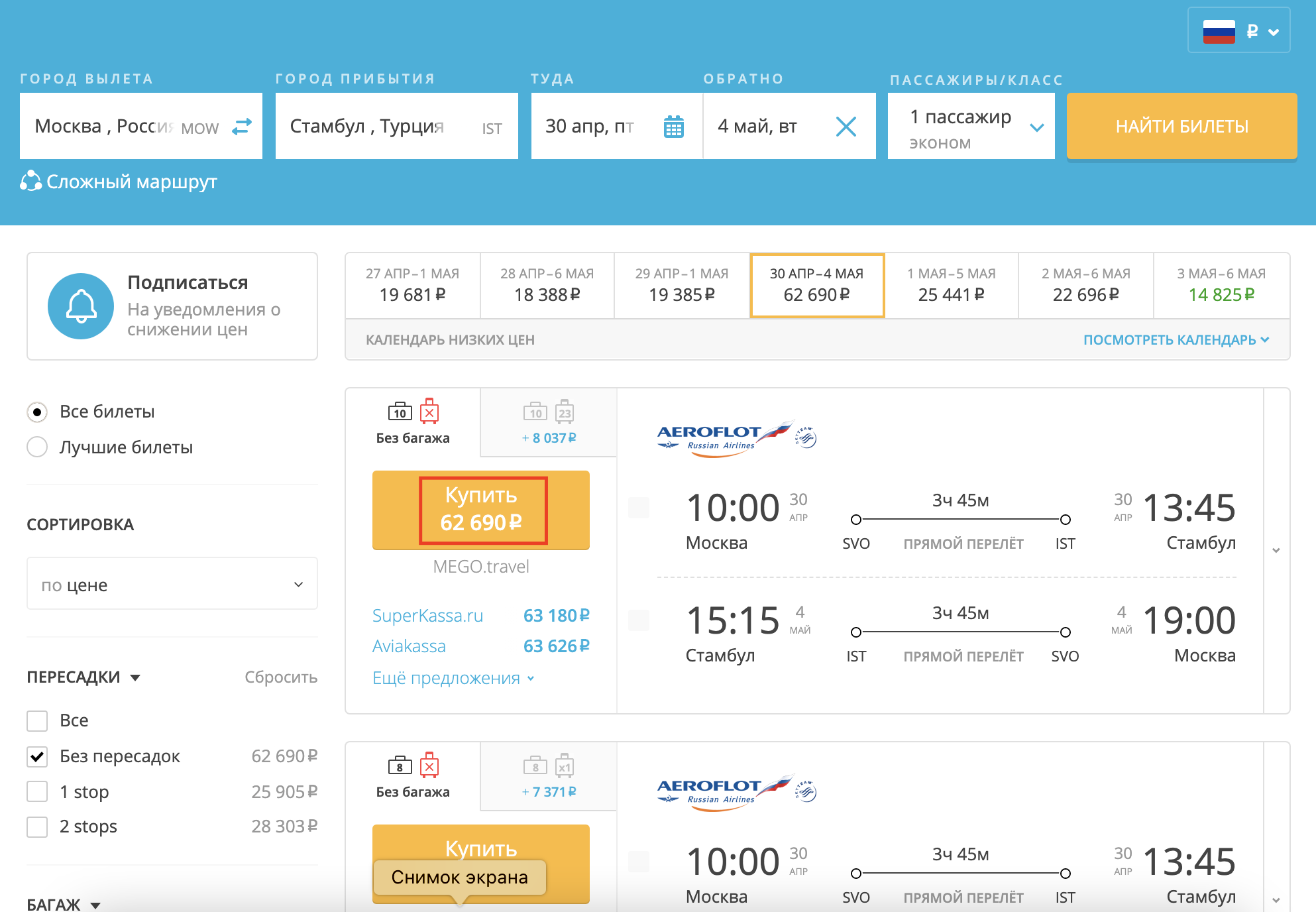The image size is (1316, 912).
Task: Expand 'ПОСМОТРЕТЬ КАЛЕНДАРЬ' low price calendar
Action: pos(1176,339)
